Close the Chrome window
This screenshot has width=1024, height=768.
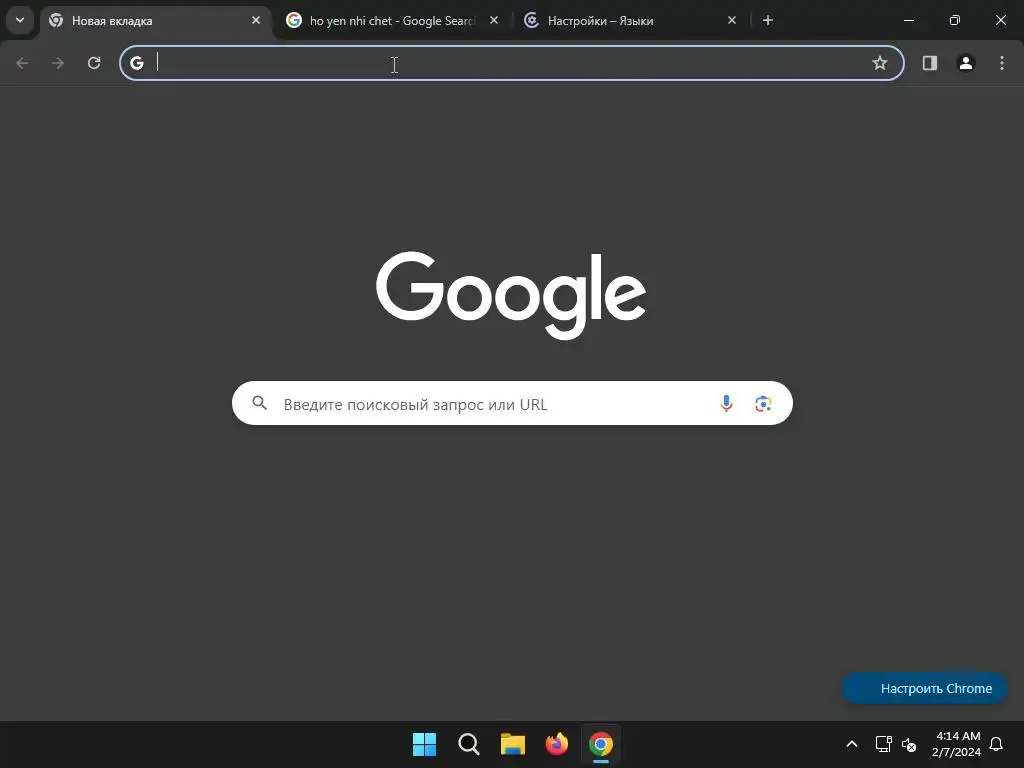(x=1000, y=20)
